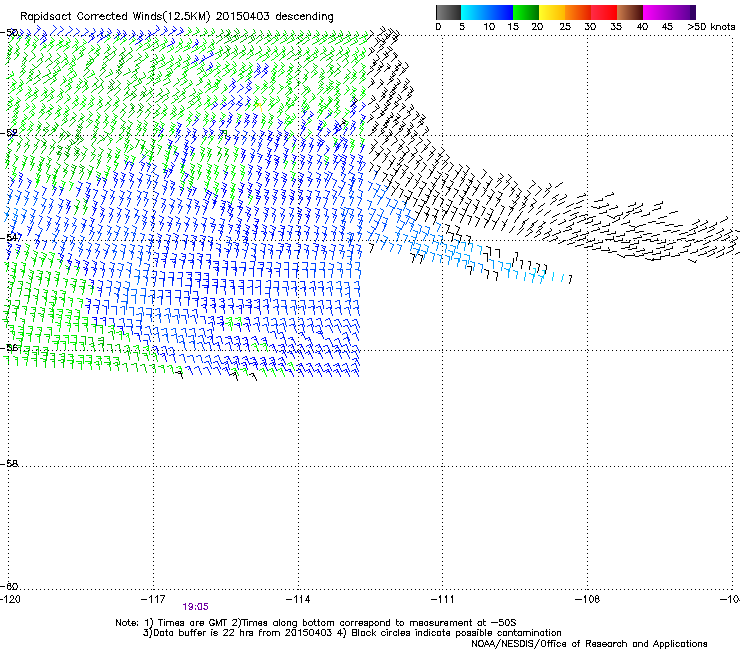Click the green 15-20 knots color segment
This screenshot has width=740, height=650.
coord(526,12)
